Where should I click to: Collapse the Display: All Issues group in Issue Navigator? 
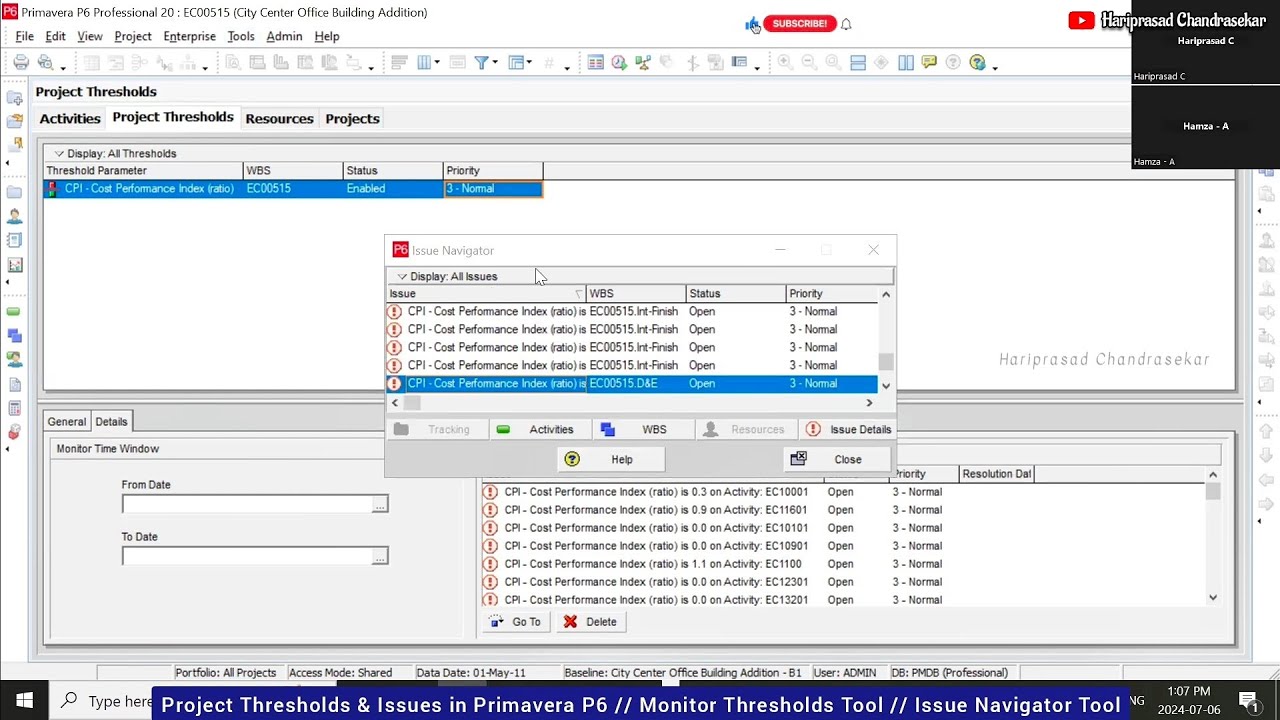tap(402, 276)
